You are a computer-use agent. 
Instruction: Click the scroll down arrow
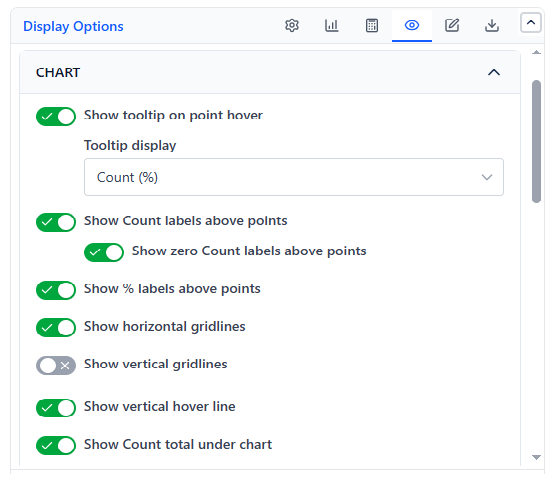coord(536,457)
